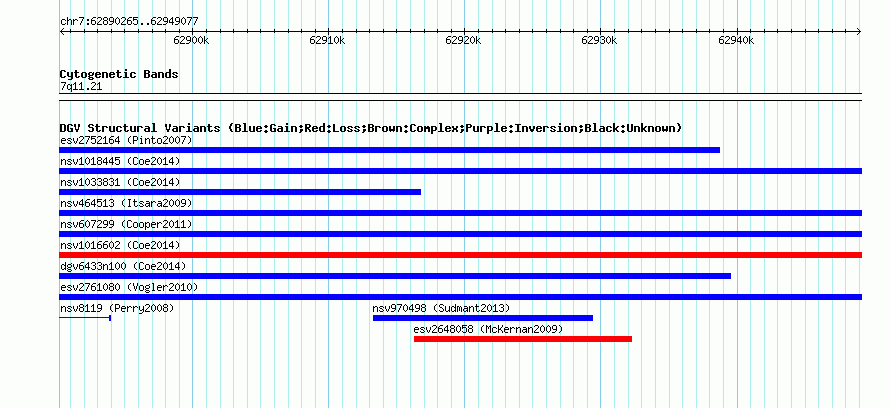
Task: Click the esv2752164 (Pinto2007) blue gain bar
Action: pos(389,150)
